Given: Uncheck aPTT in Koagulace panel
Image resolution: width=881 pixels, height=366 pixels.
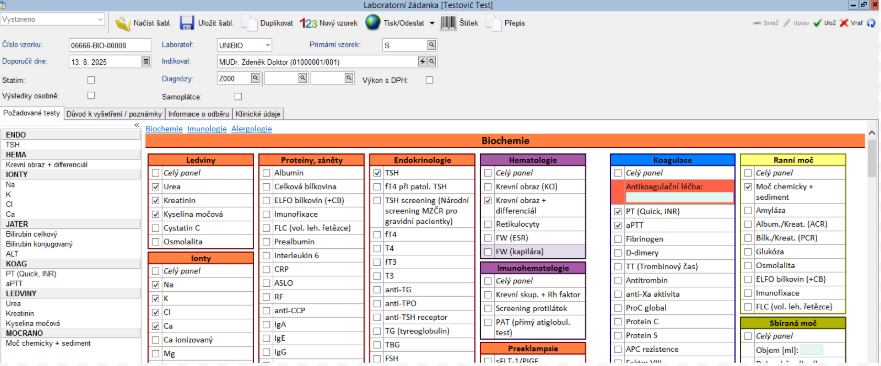Looking at the screenshot, I should coord(618,225).
